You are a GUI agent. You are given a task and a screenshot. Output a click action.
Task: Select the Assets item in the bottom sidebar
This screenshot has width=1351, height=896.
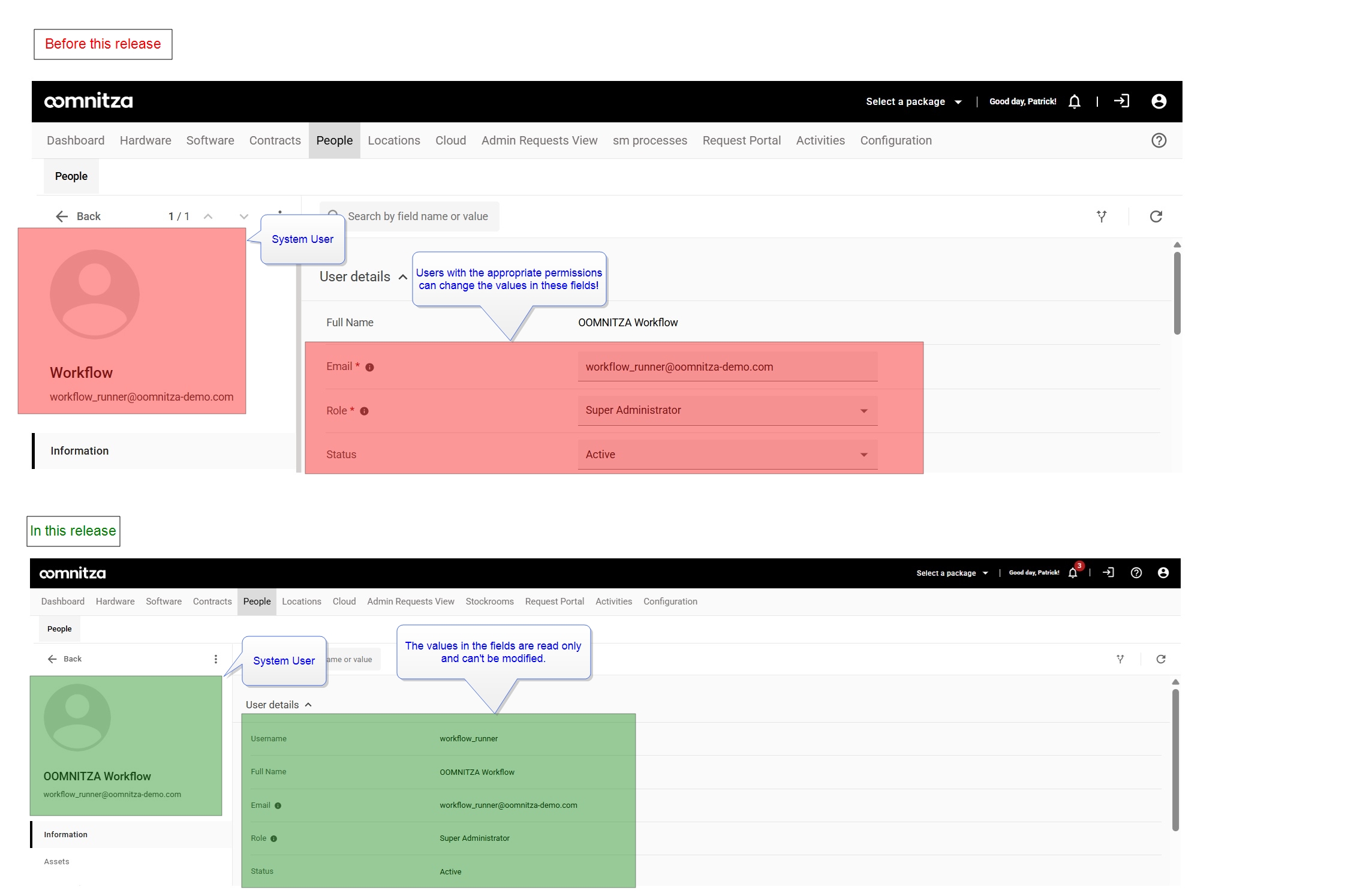coord(56,862)
